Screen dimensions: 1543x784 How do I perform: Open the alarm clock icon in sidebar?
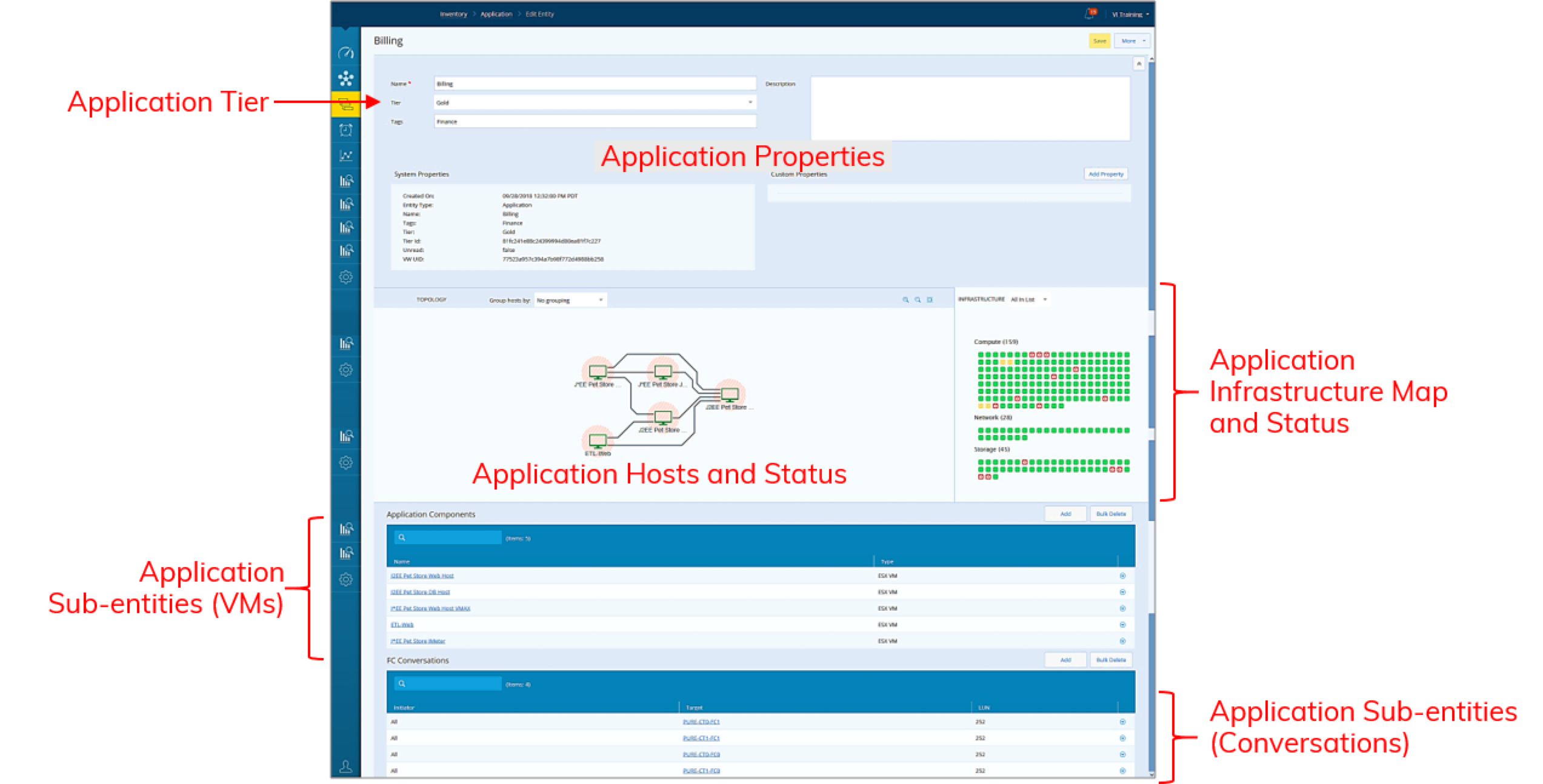[x=345, y=130]
